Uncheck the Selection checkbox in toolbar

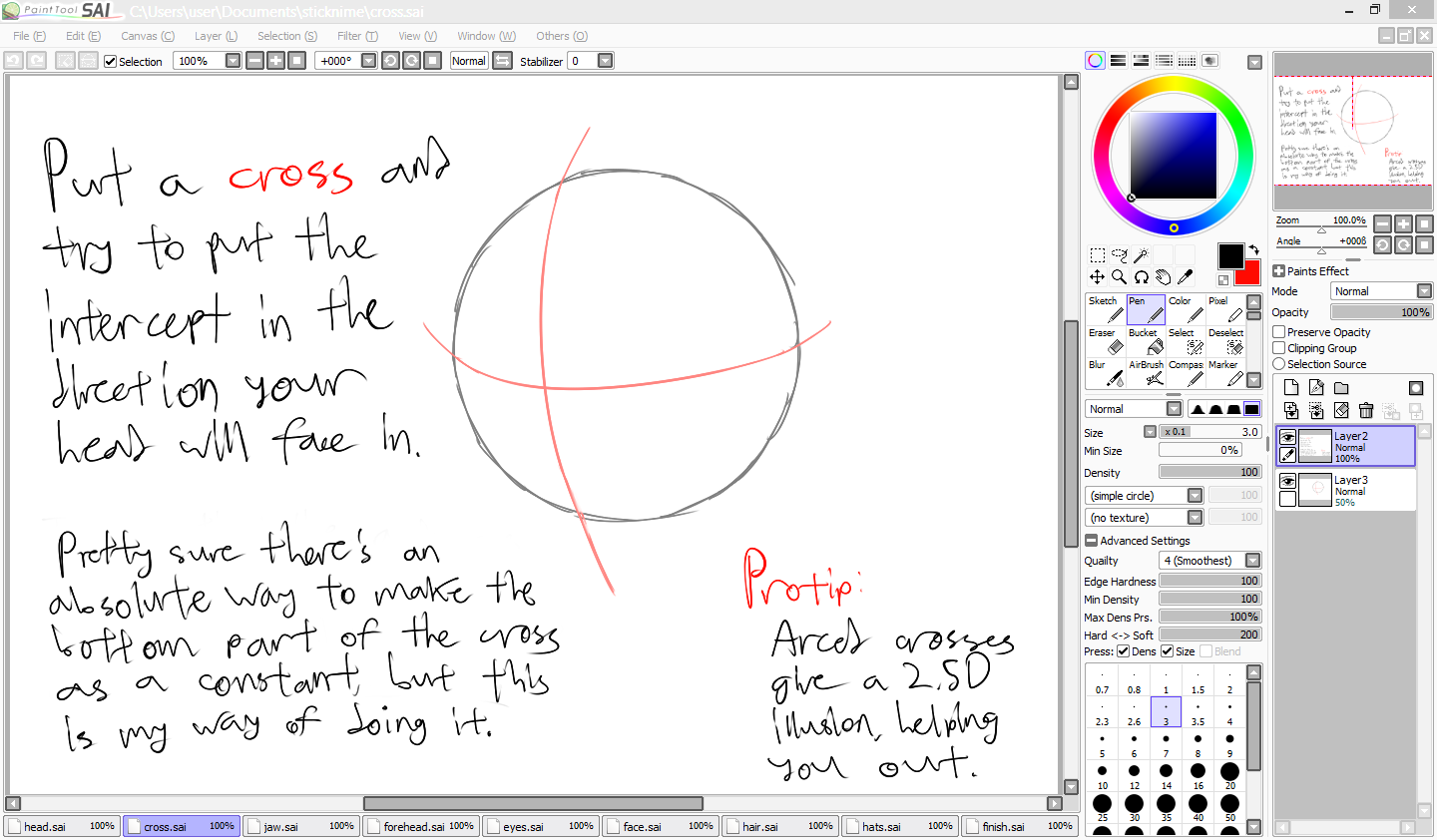pyautogui.click(x=111, y=61)
